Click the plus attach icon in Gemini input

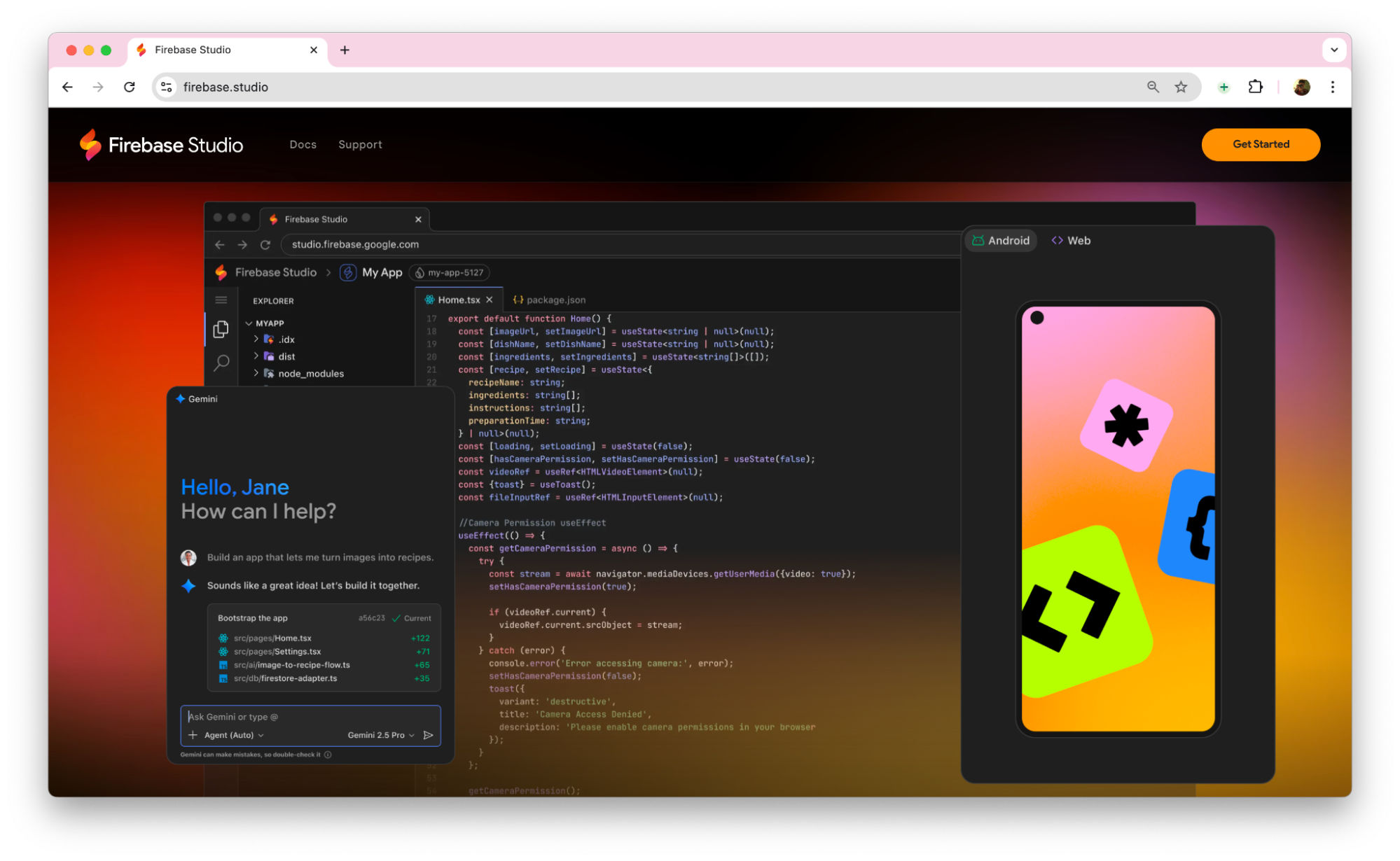[x=193, y=735]
